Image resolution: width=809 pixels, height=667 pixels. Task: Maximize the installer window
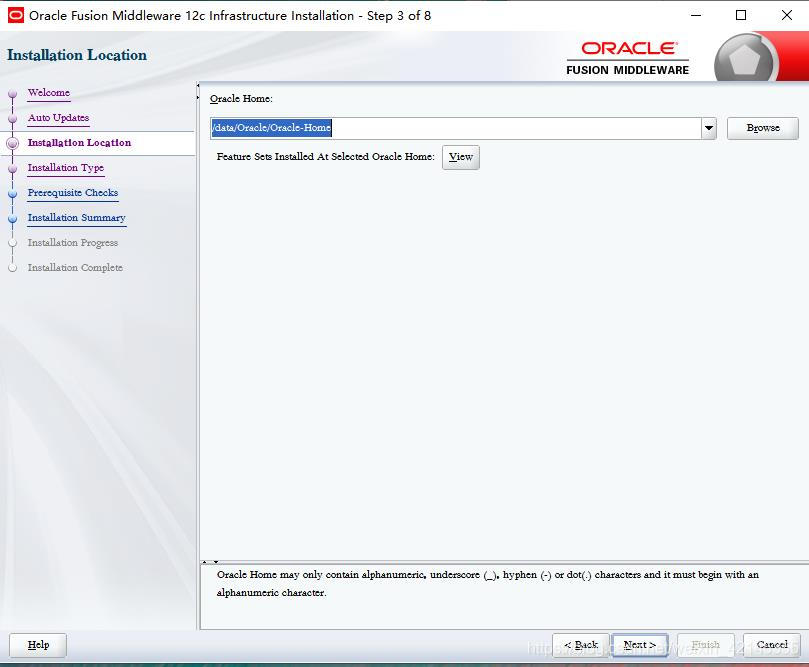[741, 15]
